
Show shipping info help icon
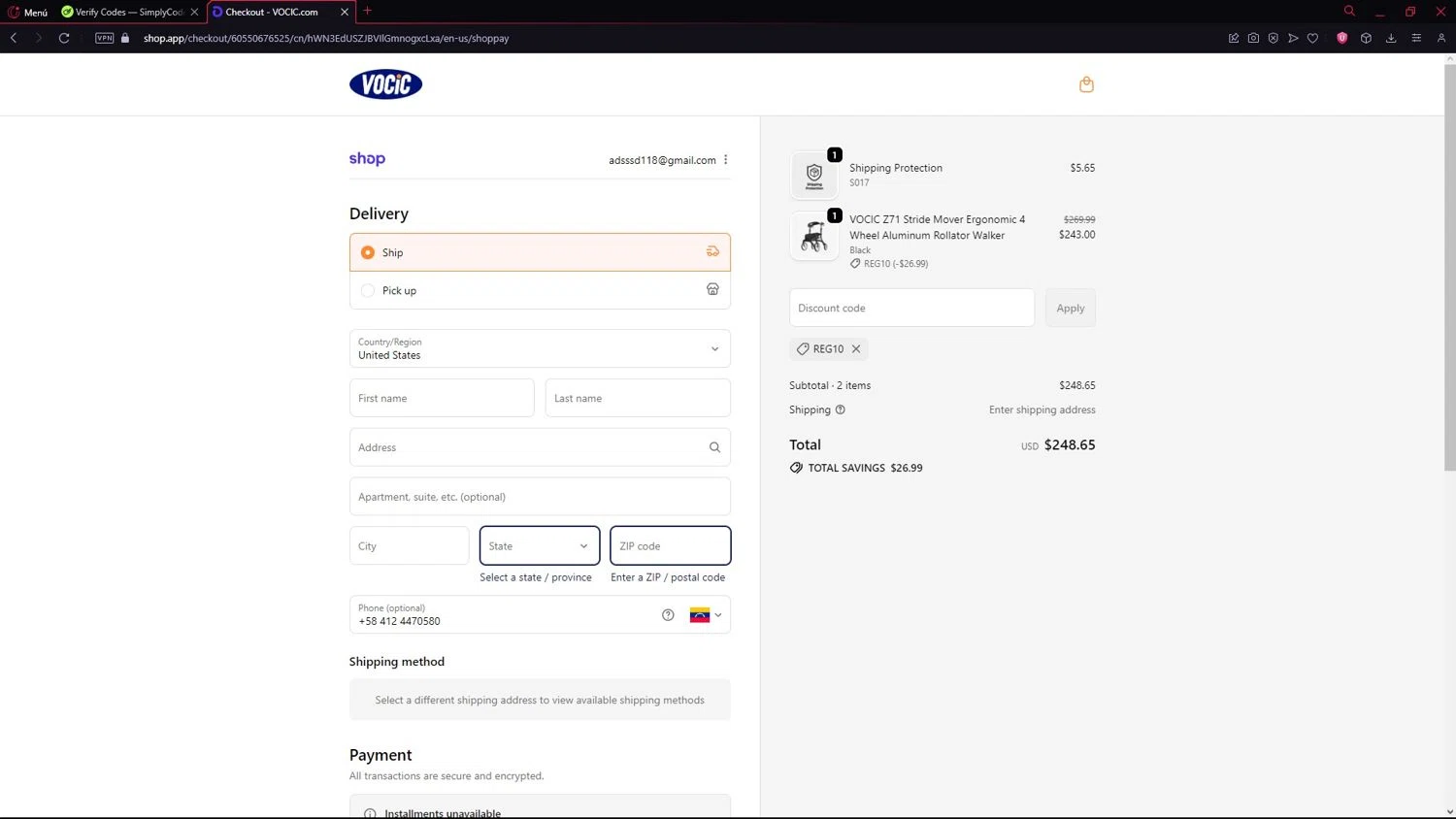(x=841, y=409)
